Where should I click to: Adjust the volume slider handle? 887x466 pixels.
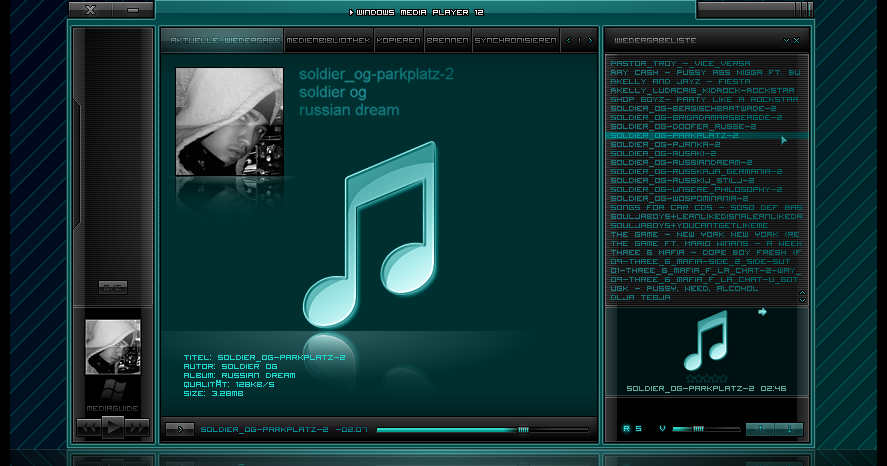[698, 429]
